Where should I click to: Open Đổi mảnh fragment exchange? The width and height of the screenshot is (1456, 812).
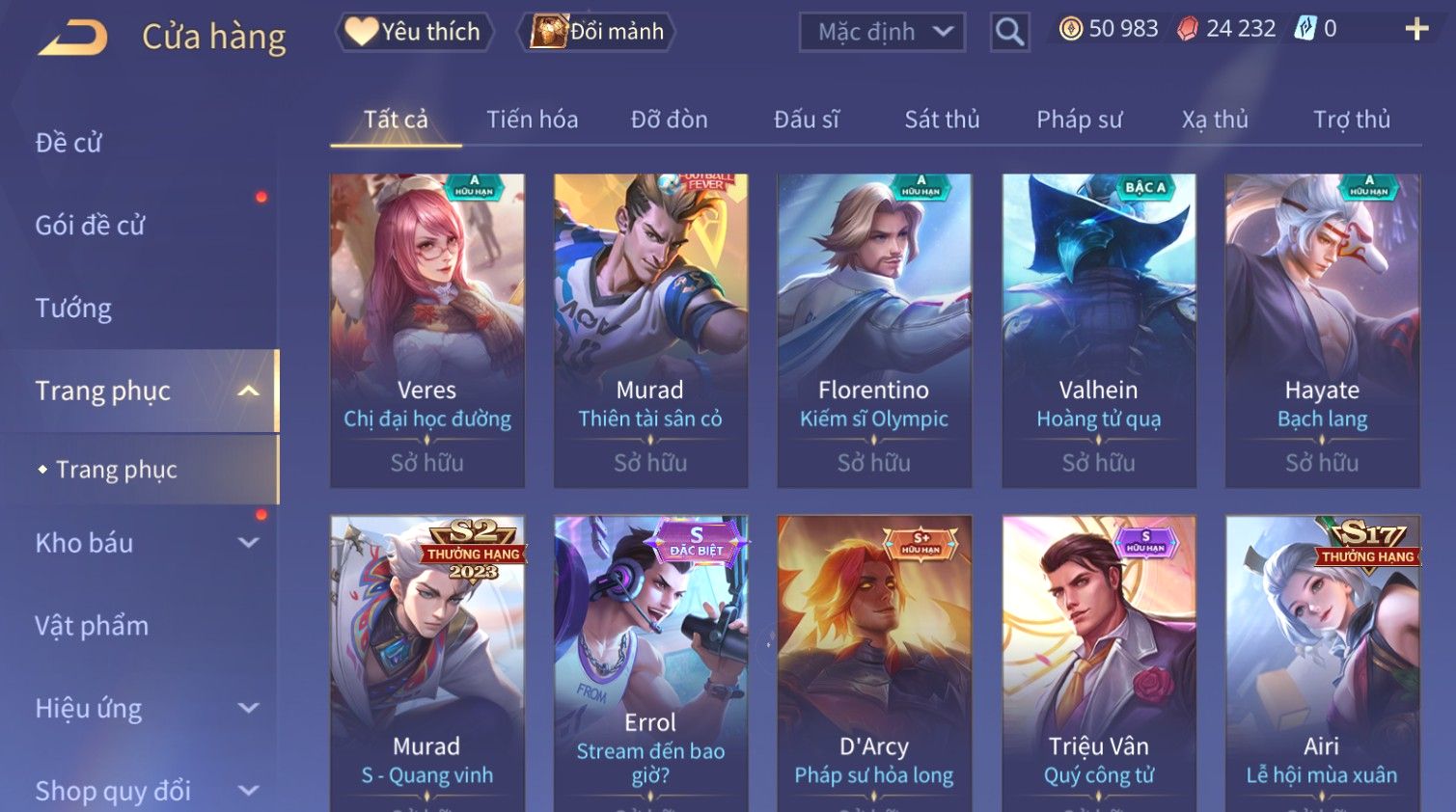595,32
